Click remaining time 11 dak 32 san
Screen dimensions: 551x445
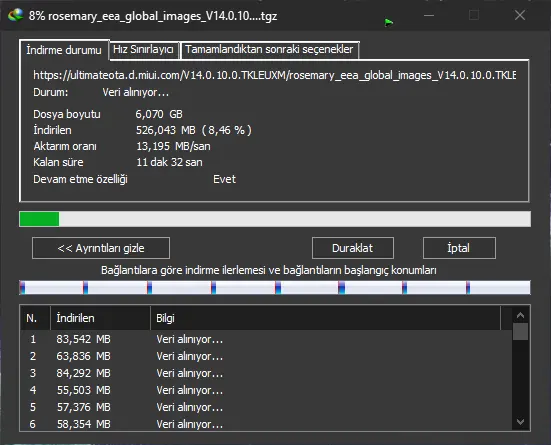[169, 162]
